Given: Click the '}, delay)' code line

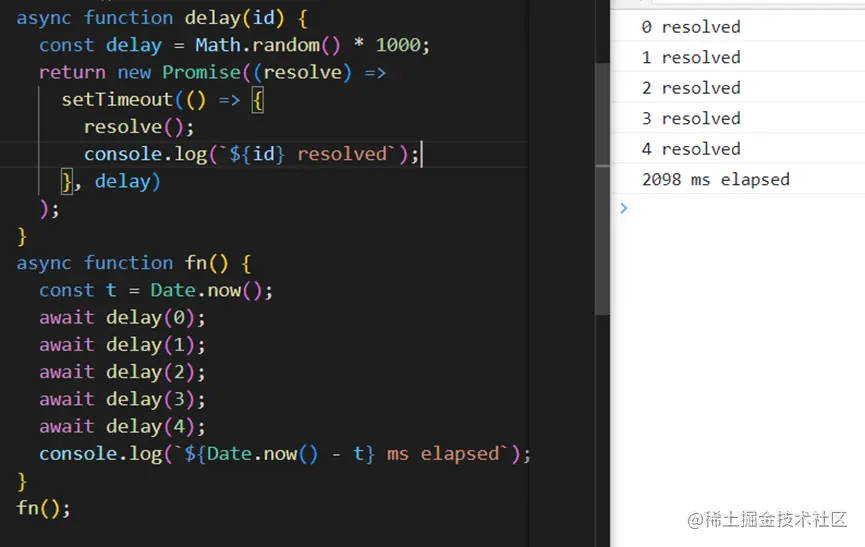Looking at the screenshot, I should tap(111, 181).
